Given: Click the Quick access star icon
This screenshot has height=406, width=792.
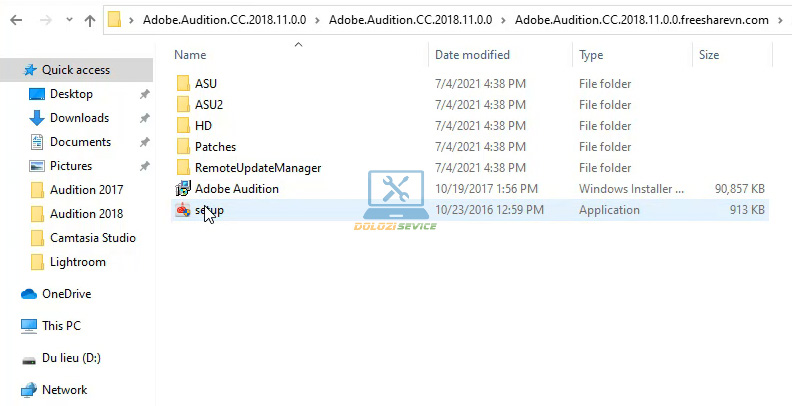Looking at the screenshot, I should [x=30, y=70].
